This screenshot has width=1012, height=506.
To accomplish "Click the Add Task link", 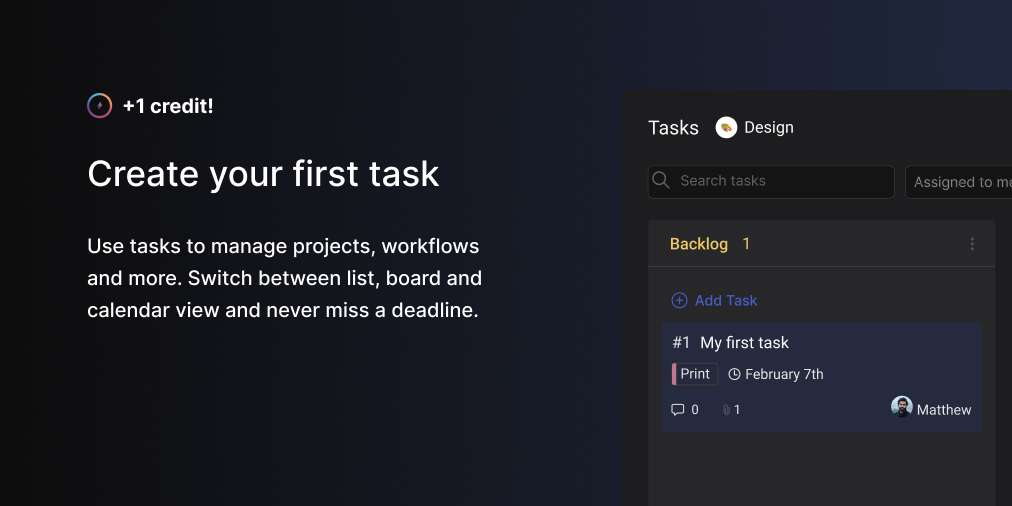I will tap(726, 301).
